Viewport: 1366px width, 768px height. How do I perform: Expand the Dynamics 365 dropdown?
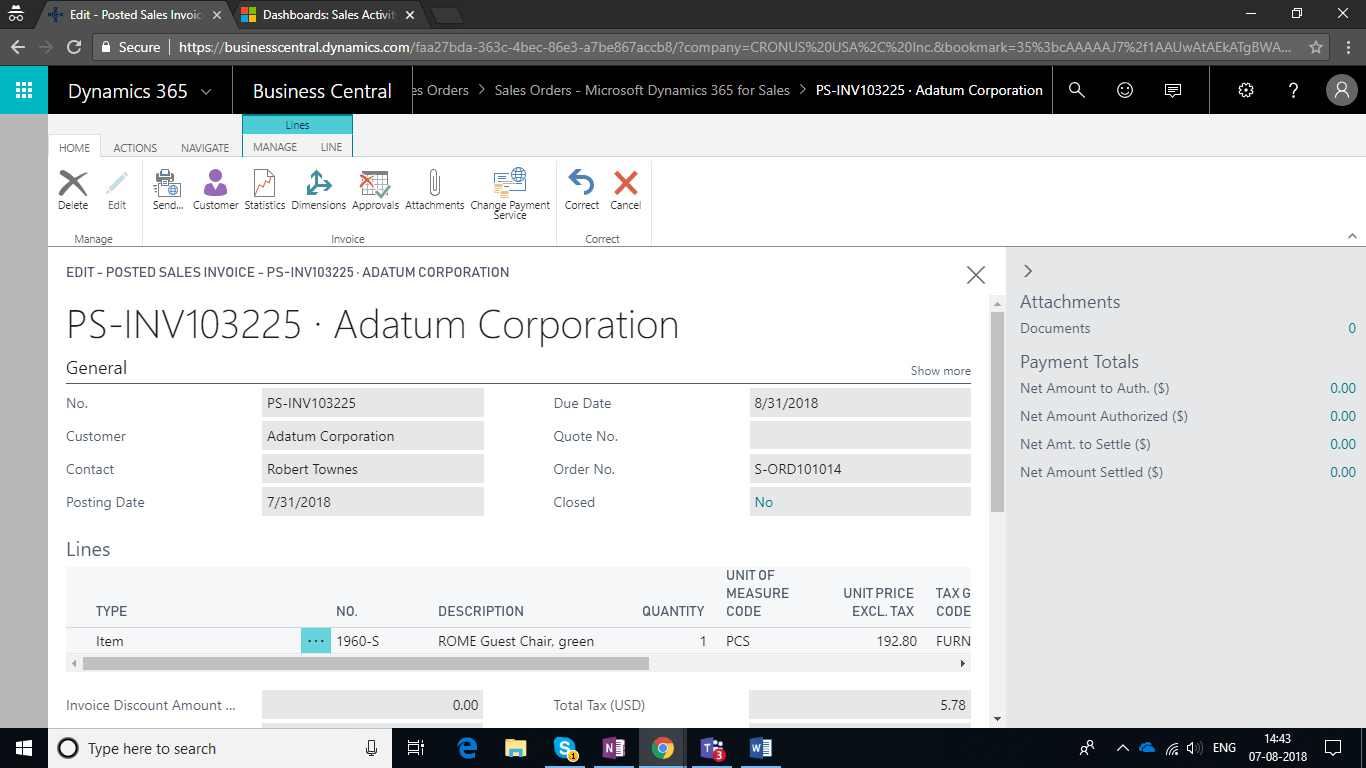(206, 91)
